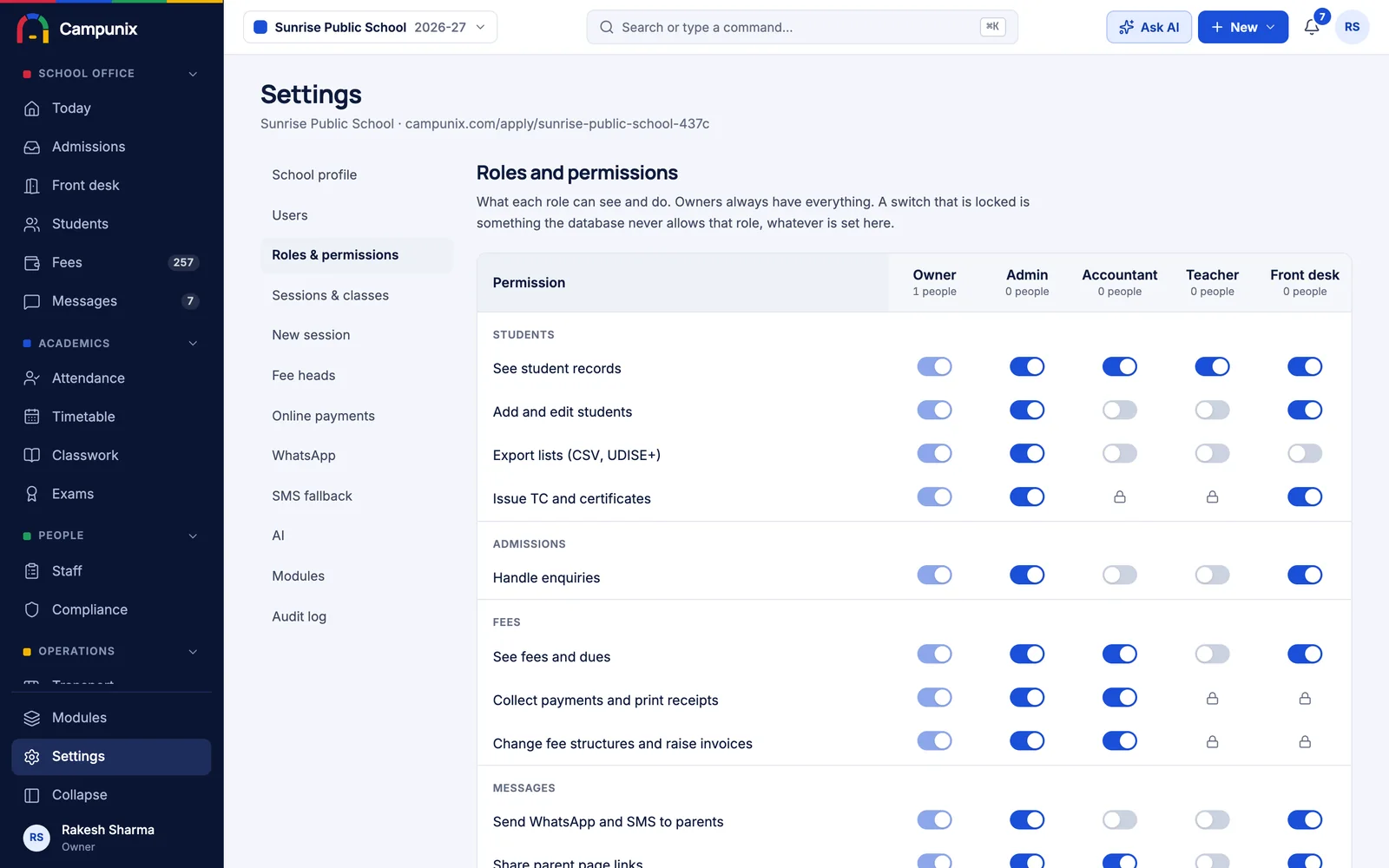Disable Front desk switch for Issue TC and certificates
Viewport: 1389px width, 868px height.
(x=1305, y=496)
